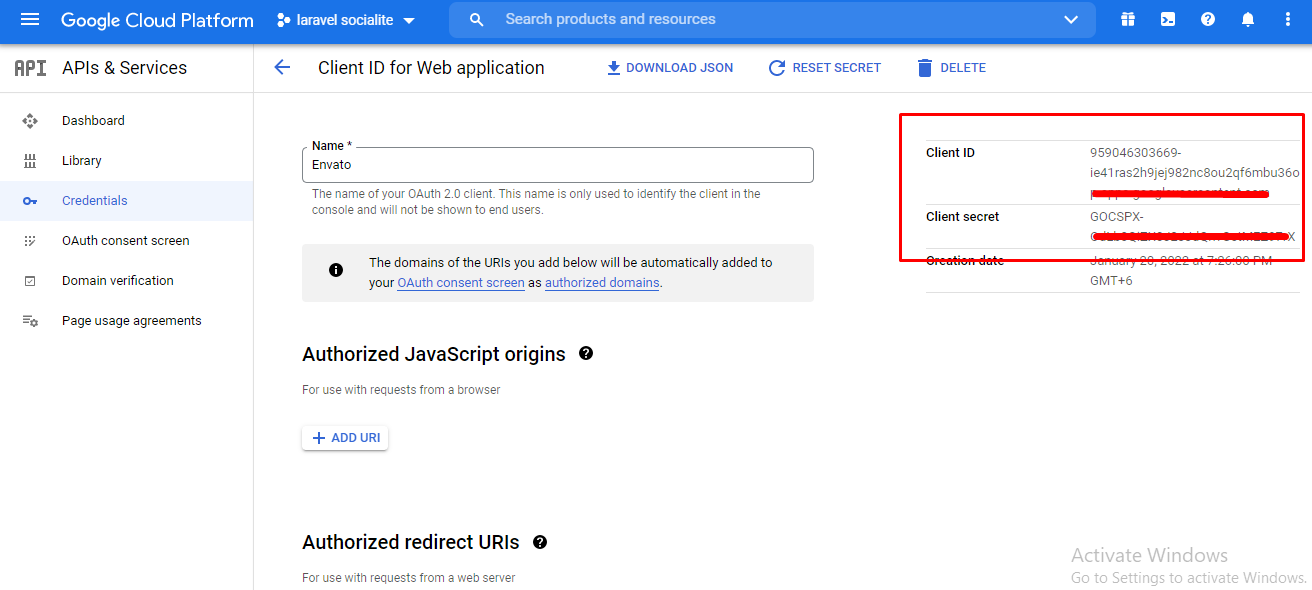Select Library in the sidebar
The image size is (1312, 590).
82,161
